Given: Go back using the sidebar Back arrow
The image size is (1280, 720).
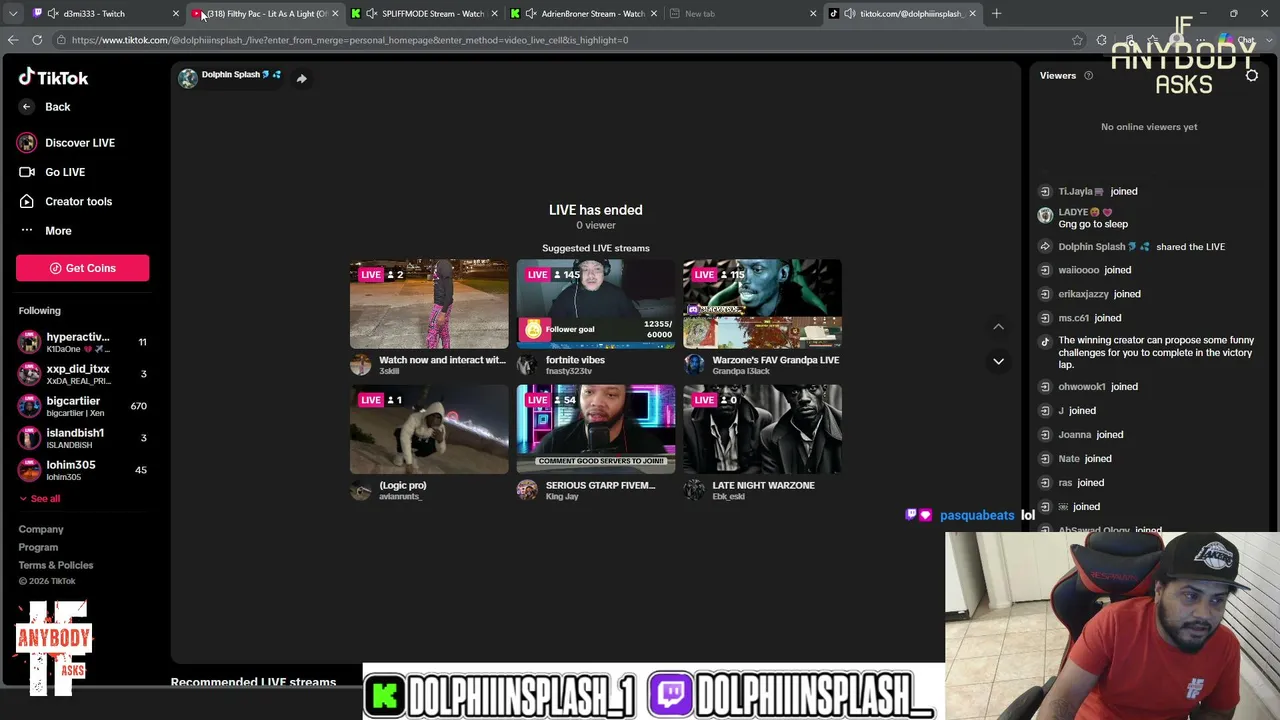Looking at the screenshot, I should tap(27, 107).
